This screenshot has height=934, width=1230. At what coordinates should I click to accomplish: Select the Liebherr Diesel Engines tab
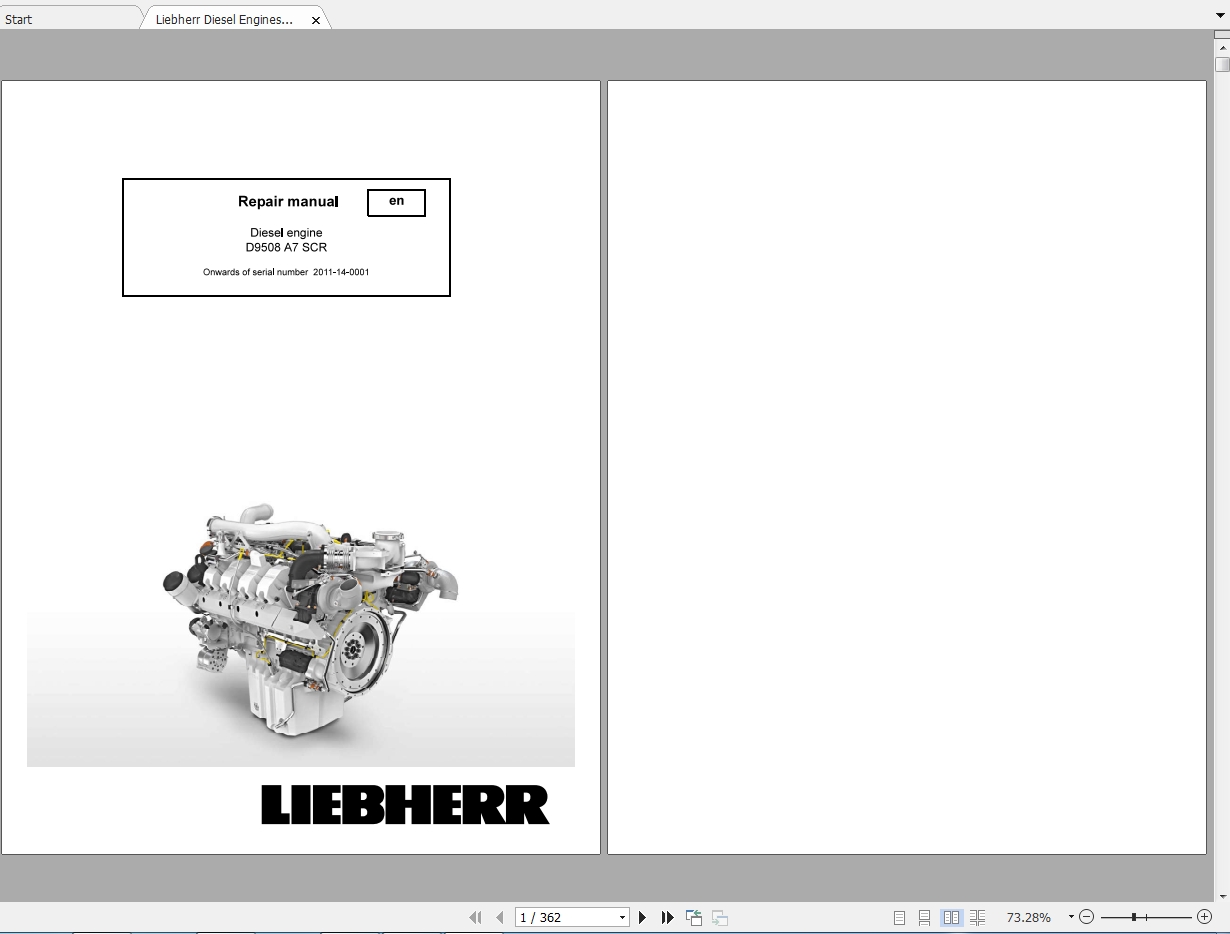pos(225,18)
